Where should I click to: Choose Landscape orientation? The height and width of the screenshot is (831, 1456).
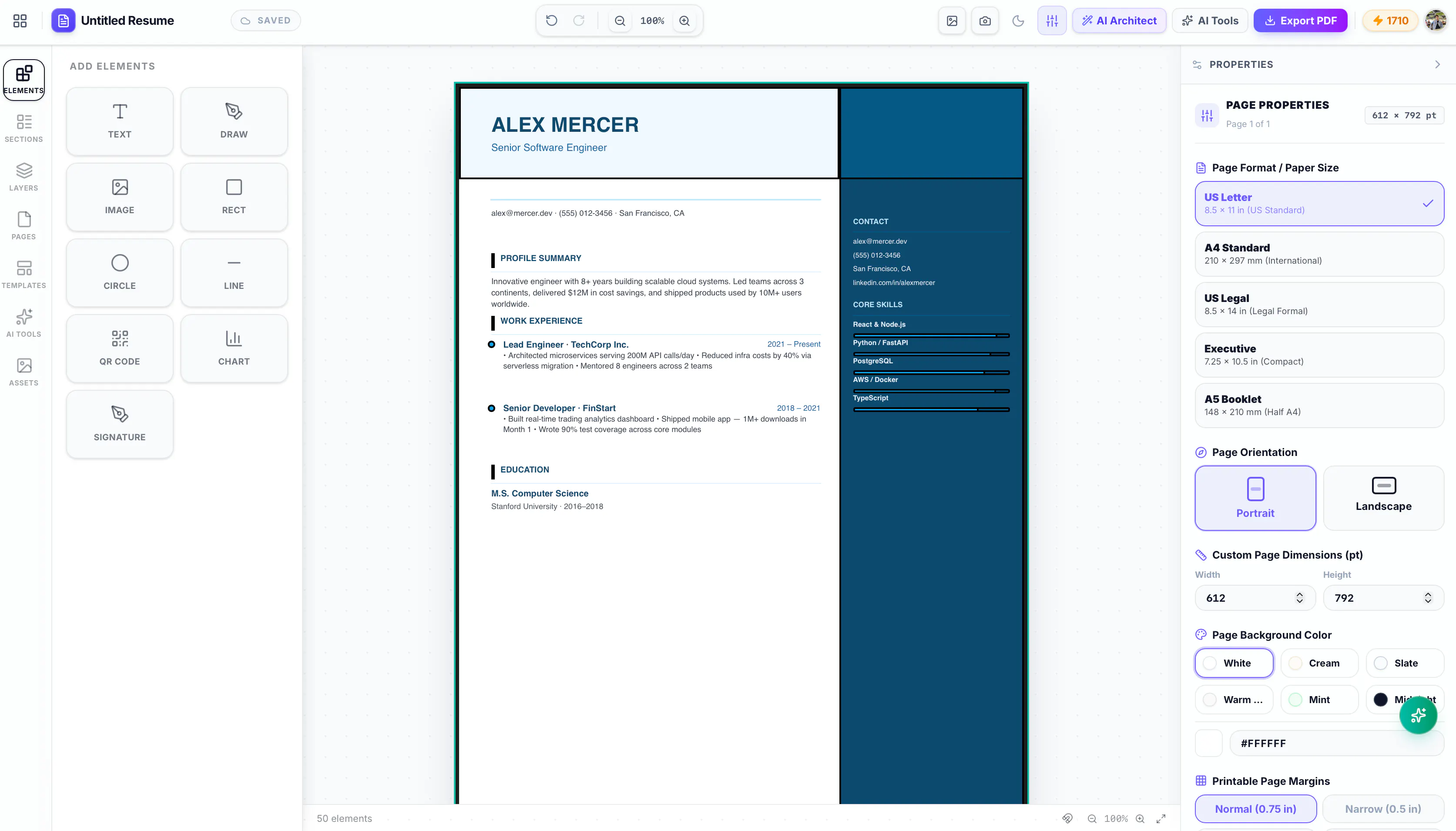pyautogui.click(x=1383, y=498)
